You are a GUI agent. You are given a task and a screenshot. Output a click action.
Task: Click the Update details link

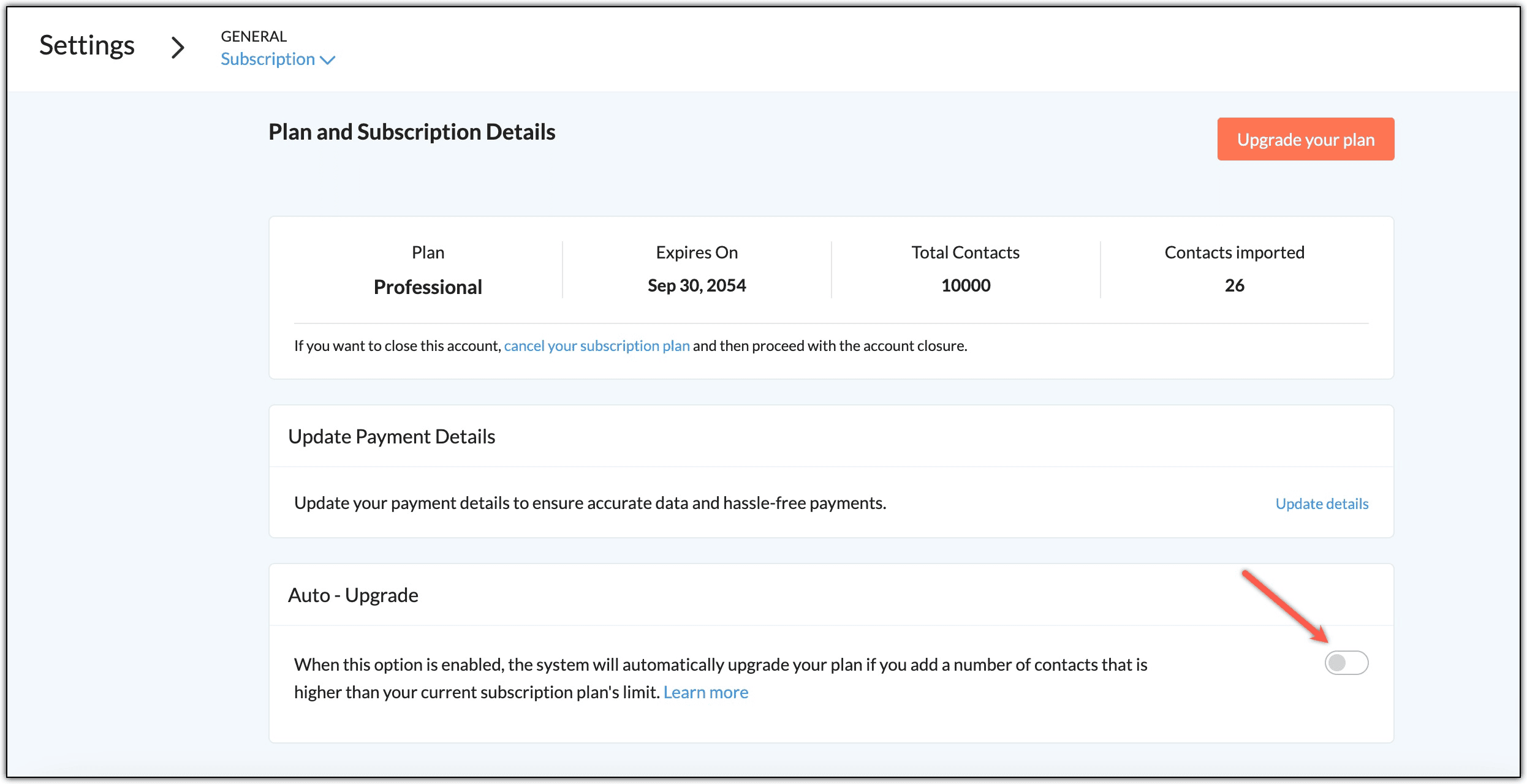pos(1322,503)
